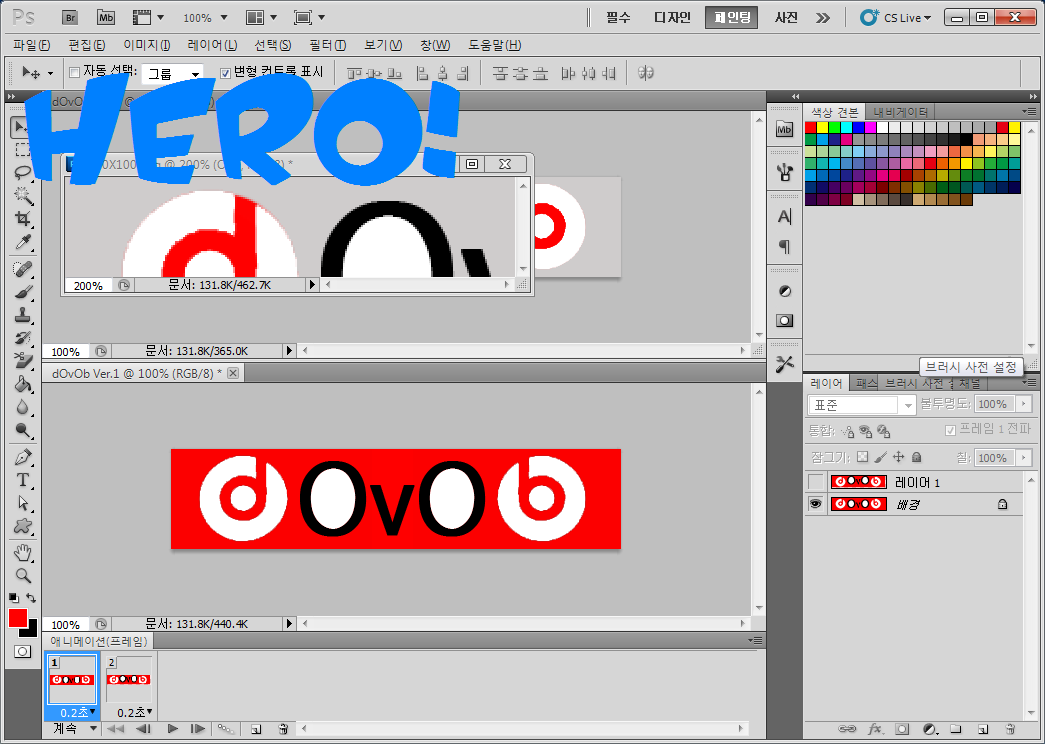The height and width of the screenshot is (744, 1045).
Task: Select the Paint Bucket tool
Action: [23, 384]
